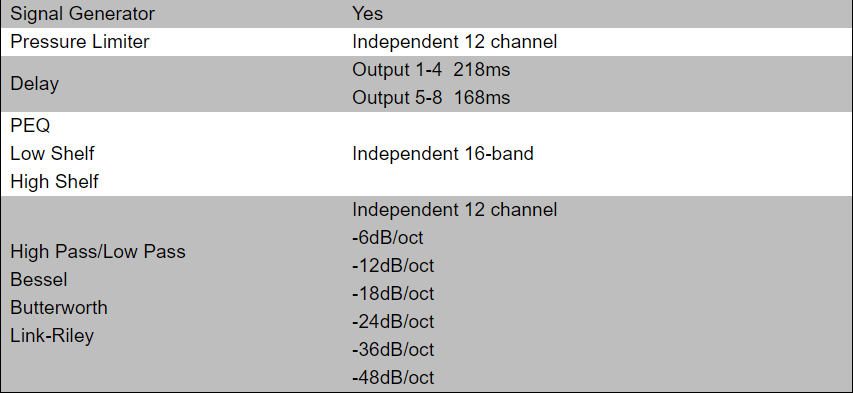Select the -12dB/oct slope value
853x394 pixels.
tap(393, 266)
